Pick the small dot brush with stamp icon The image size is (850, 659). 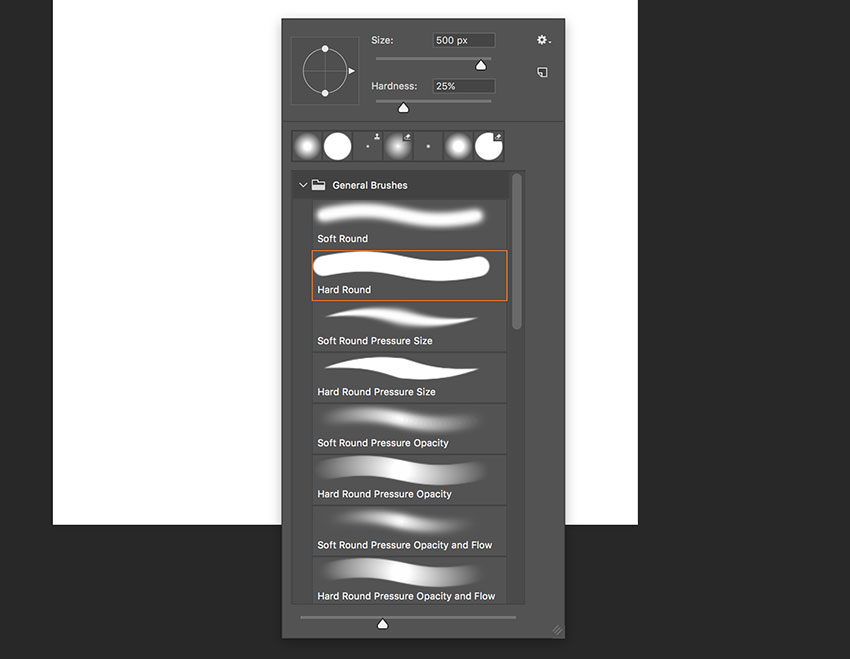368,146
